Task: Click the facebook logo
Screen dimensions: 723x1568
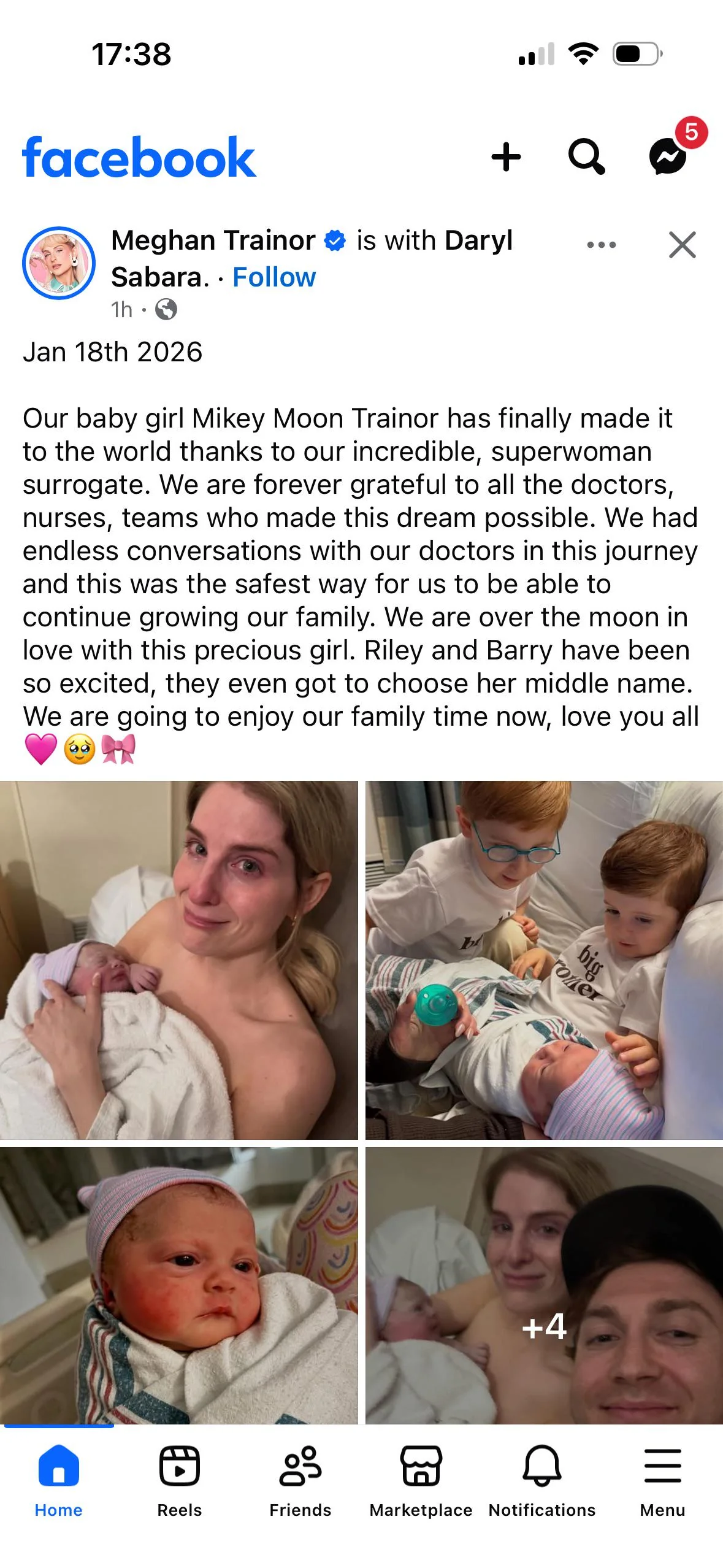Action: pyautogui.click(x=139, y=158)
